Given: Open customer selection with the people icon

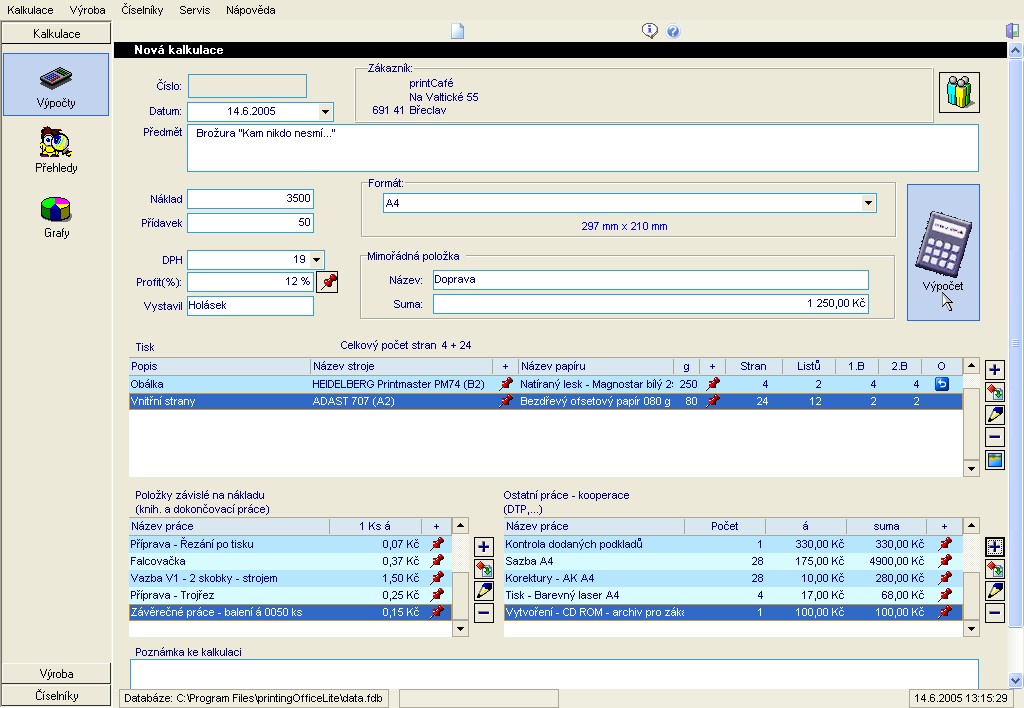Looking at the screenshot, I should click(x=959, y=92).
